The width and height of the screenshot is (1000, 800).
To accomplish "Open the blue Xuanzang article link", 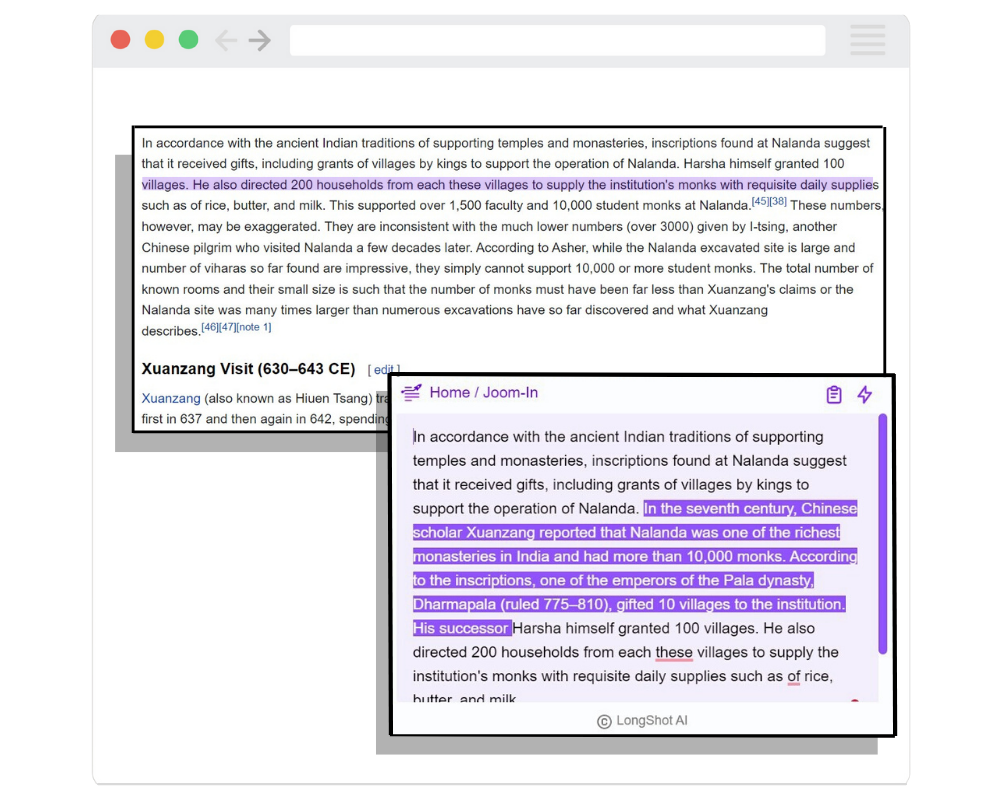I will pyautogui.click(x=171, y=398).
